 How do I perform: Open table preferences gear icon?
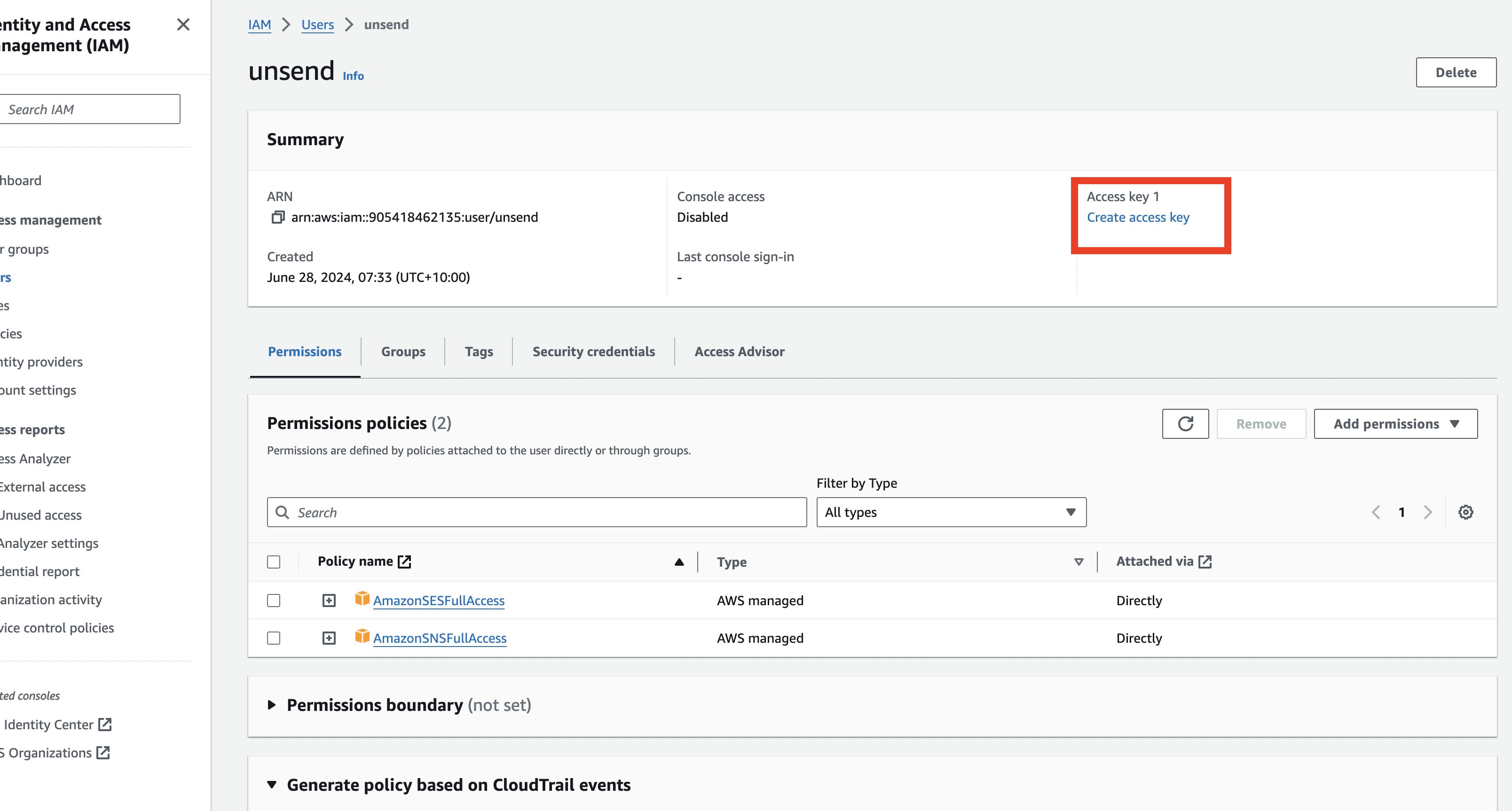coord(1465,512)
